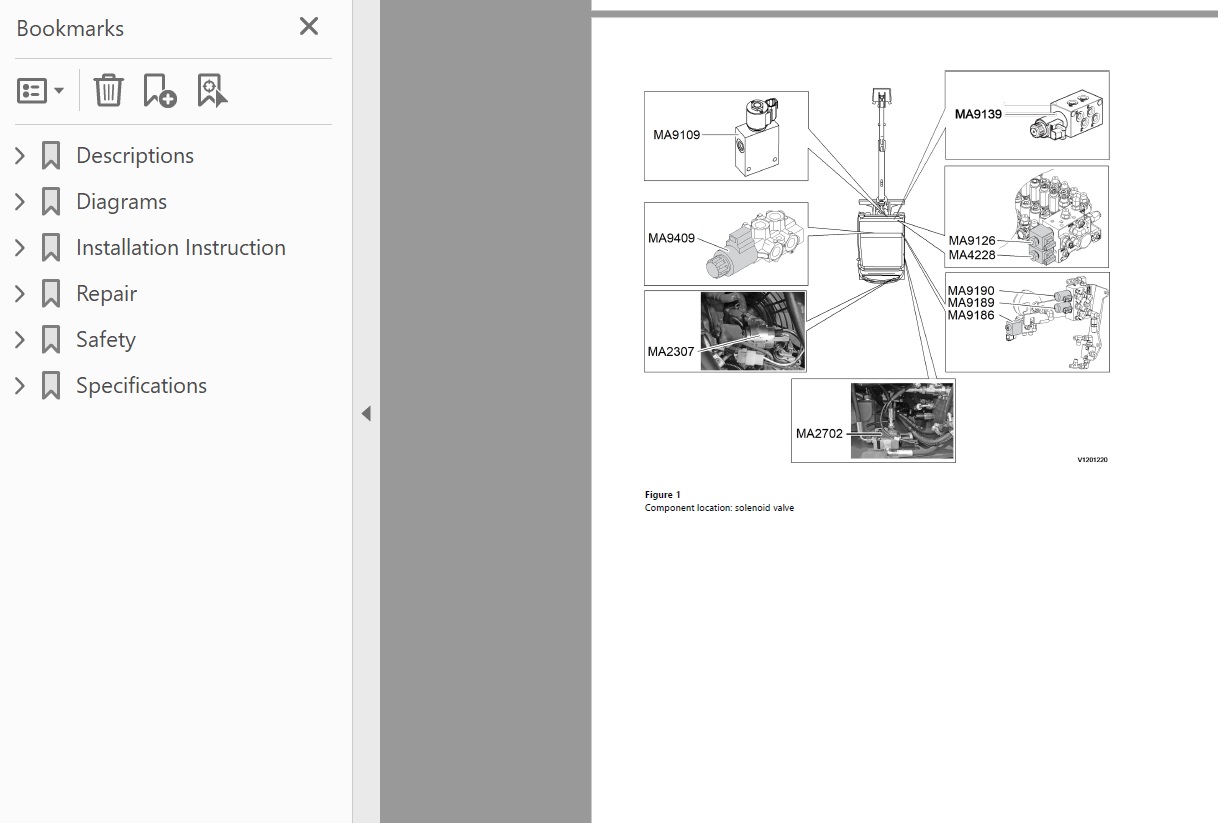Image resolution: width=1218 pixels, height=823 pixels.
Task: Expand the Descriptions bookmark chevron
Action: tap(19, 156)
